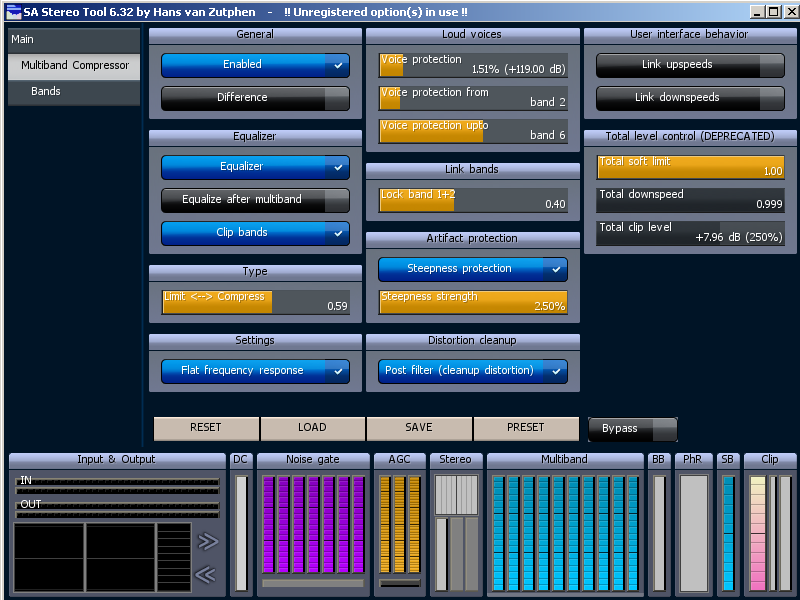Click the Total soft limit slider
Viewport: 800px width, 600px height.
[x=690, y=167]
